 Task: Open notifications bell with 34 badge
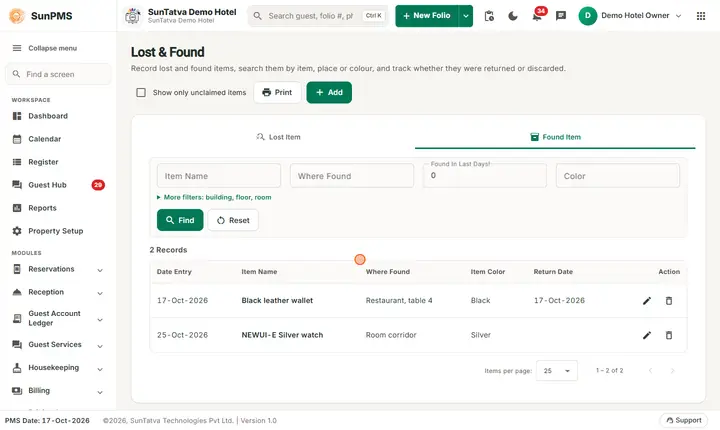point(537,15)
